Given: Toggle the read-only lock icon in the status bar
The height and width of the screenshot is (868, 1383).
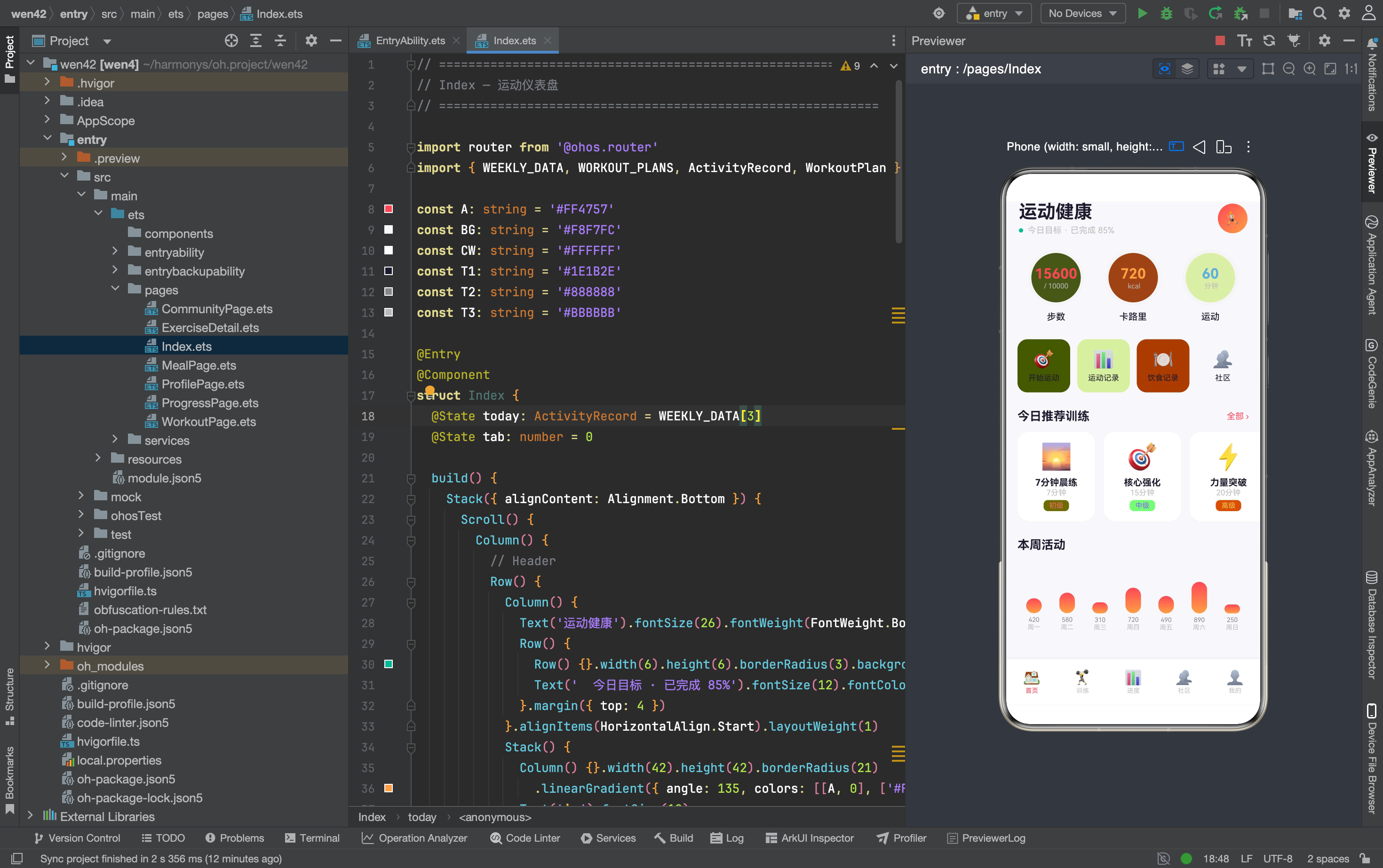Looking at the screenshot, I should tap(1365, 858).
